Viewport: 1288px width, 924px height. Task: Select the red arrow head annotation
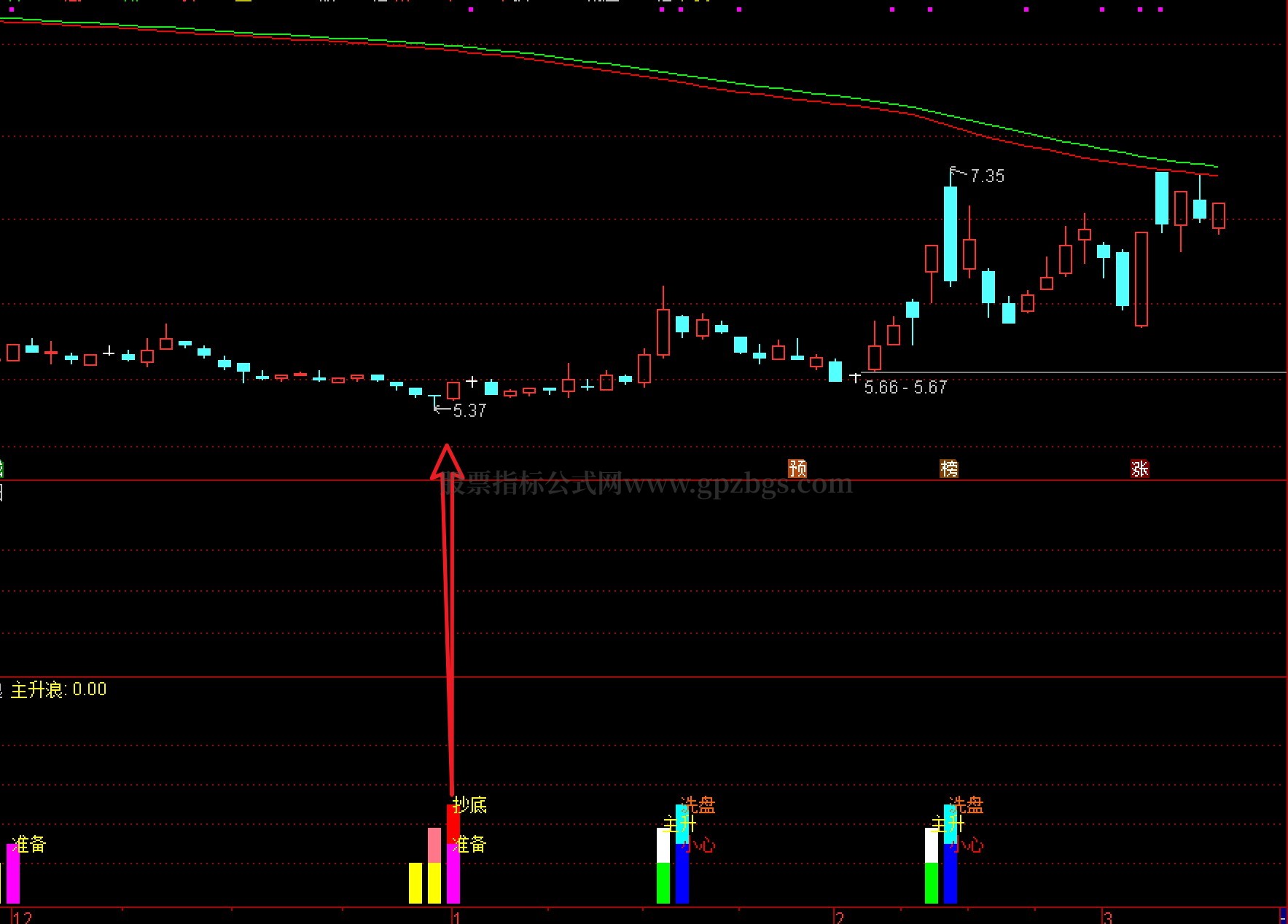pos(447,461)
